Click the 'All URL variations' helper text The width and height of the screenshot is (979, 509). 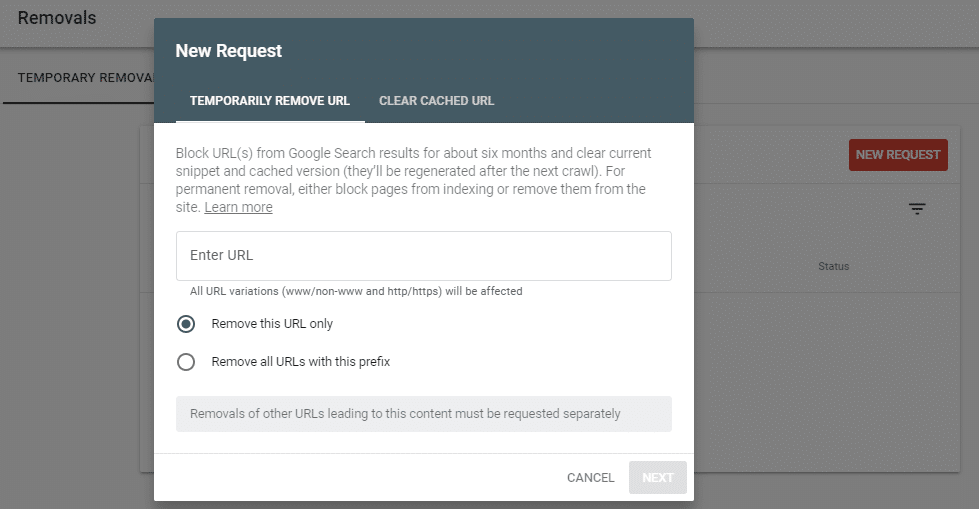[356, 291]
